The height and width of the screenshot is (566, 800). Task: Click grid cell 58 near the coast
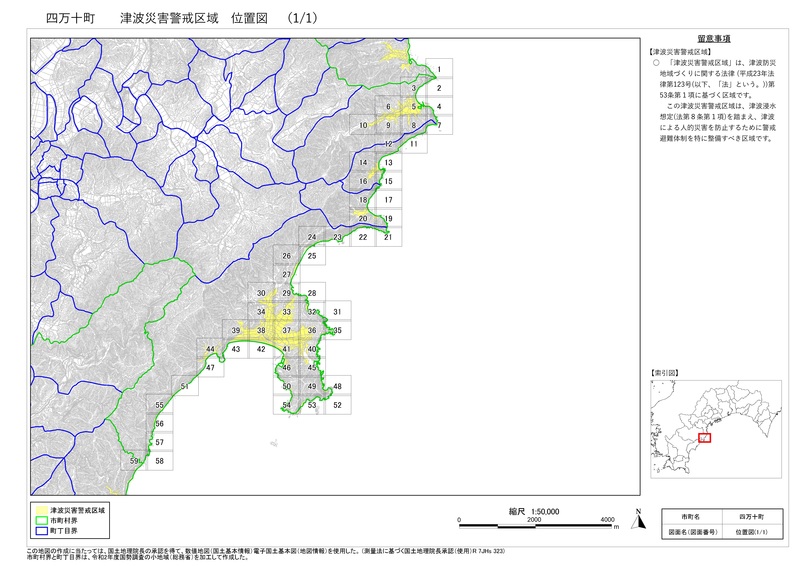point(160,461)
